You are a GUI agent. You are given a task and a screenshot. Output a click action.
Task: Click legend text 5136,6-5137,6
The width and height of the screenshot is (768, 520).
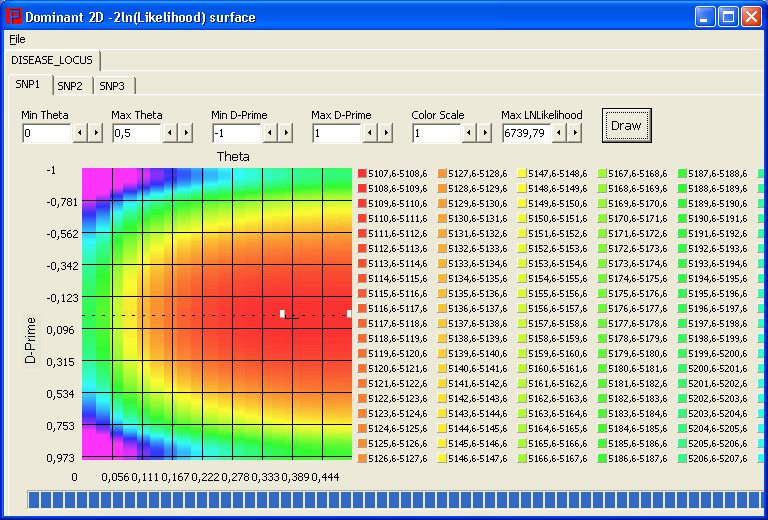tap(478, 308)
